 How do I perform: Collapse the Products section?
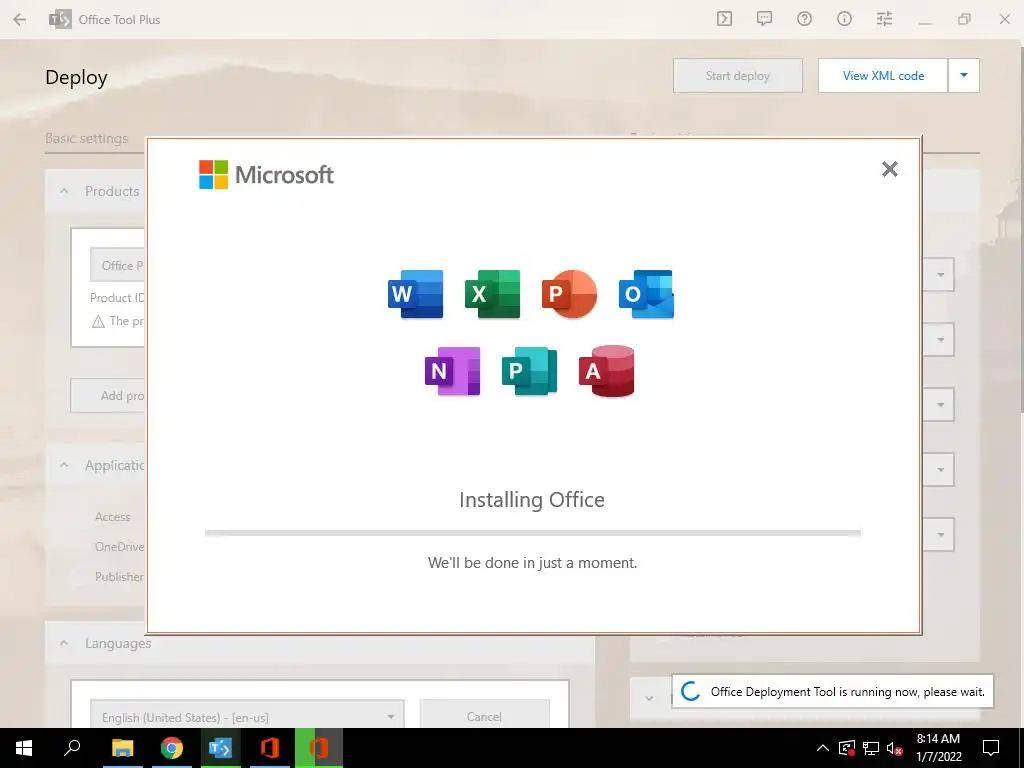tap(64, 191)
